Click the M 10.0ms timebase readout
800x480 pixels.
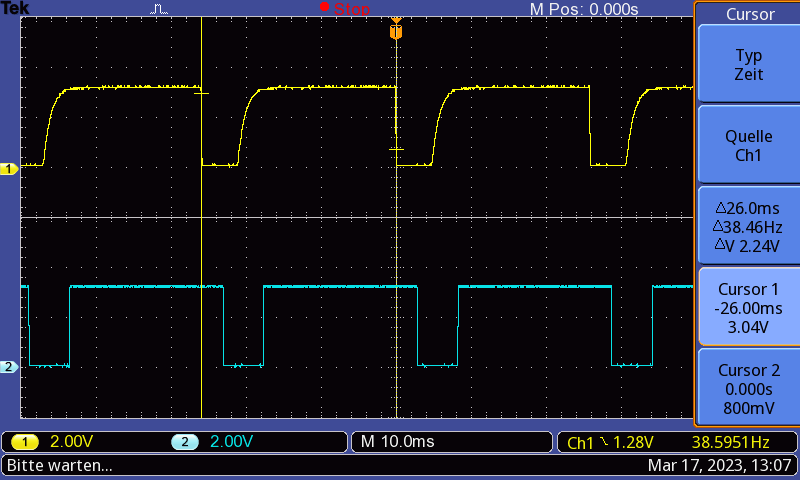[397, 442]
